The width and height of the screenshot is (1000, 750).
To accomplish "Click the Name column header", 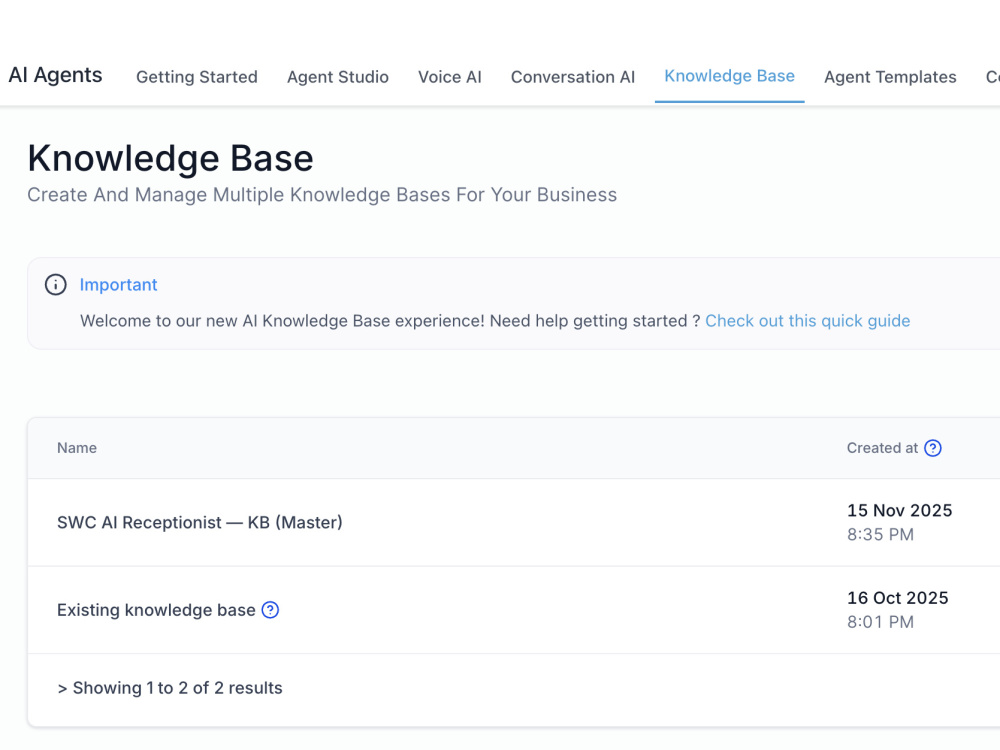I will pyautogui.click(x=77, y=448).
